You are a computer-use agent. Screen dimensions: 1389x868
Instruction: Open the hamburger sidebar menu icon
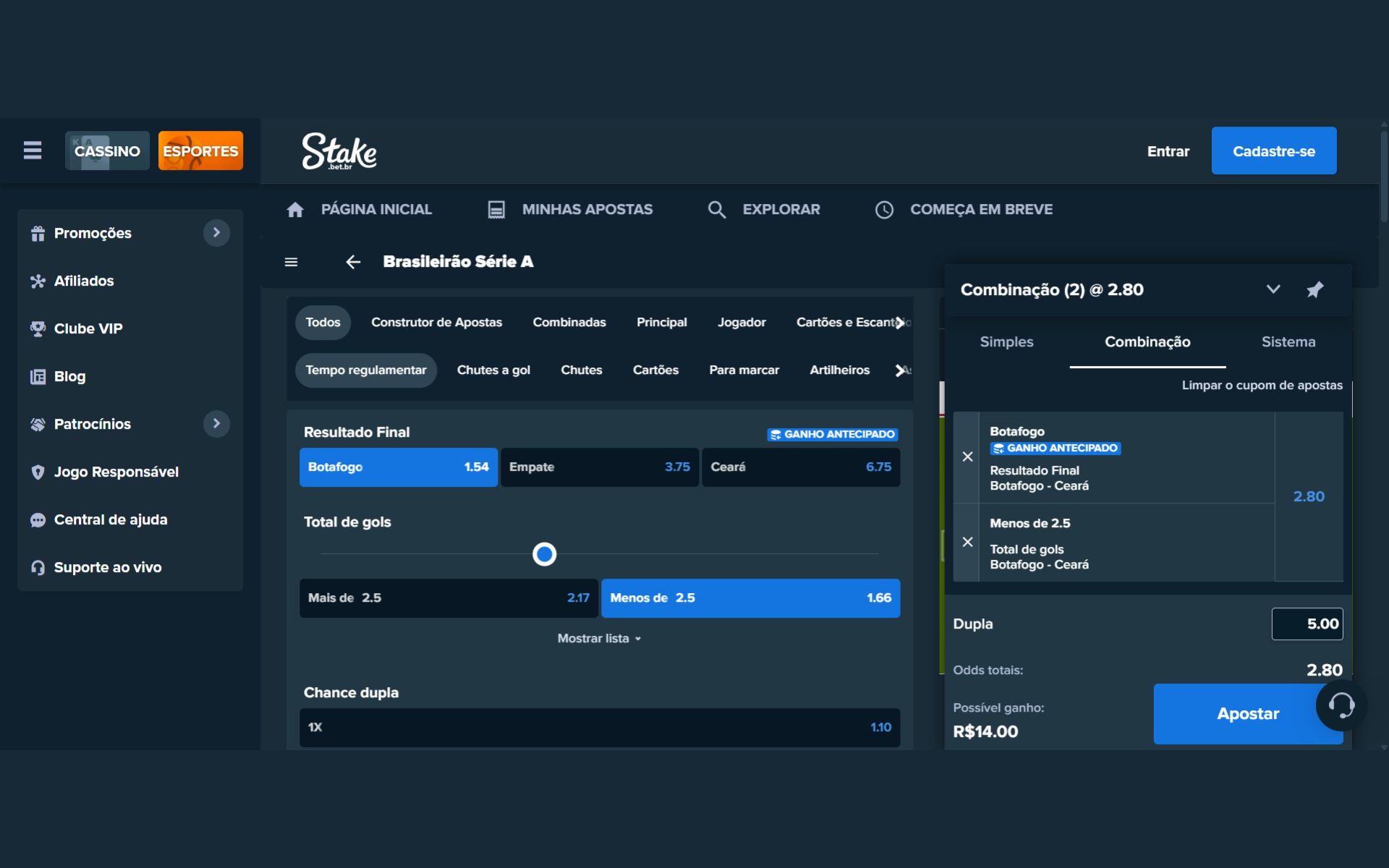(32, 150)
